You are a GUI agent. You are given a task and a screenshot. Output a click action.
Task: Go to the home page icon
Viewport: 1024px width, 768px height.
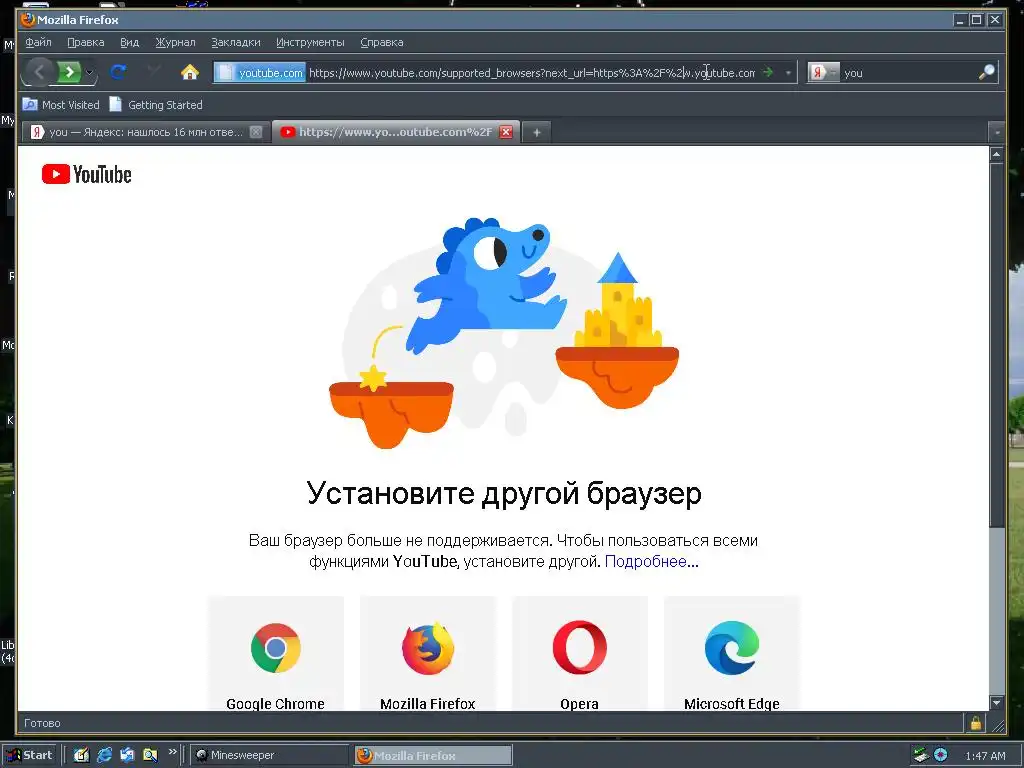(x=190, y=72)
